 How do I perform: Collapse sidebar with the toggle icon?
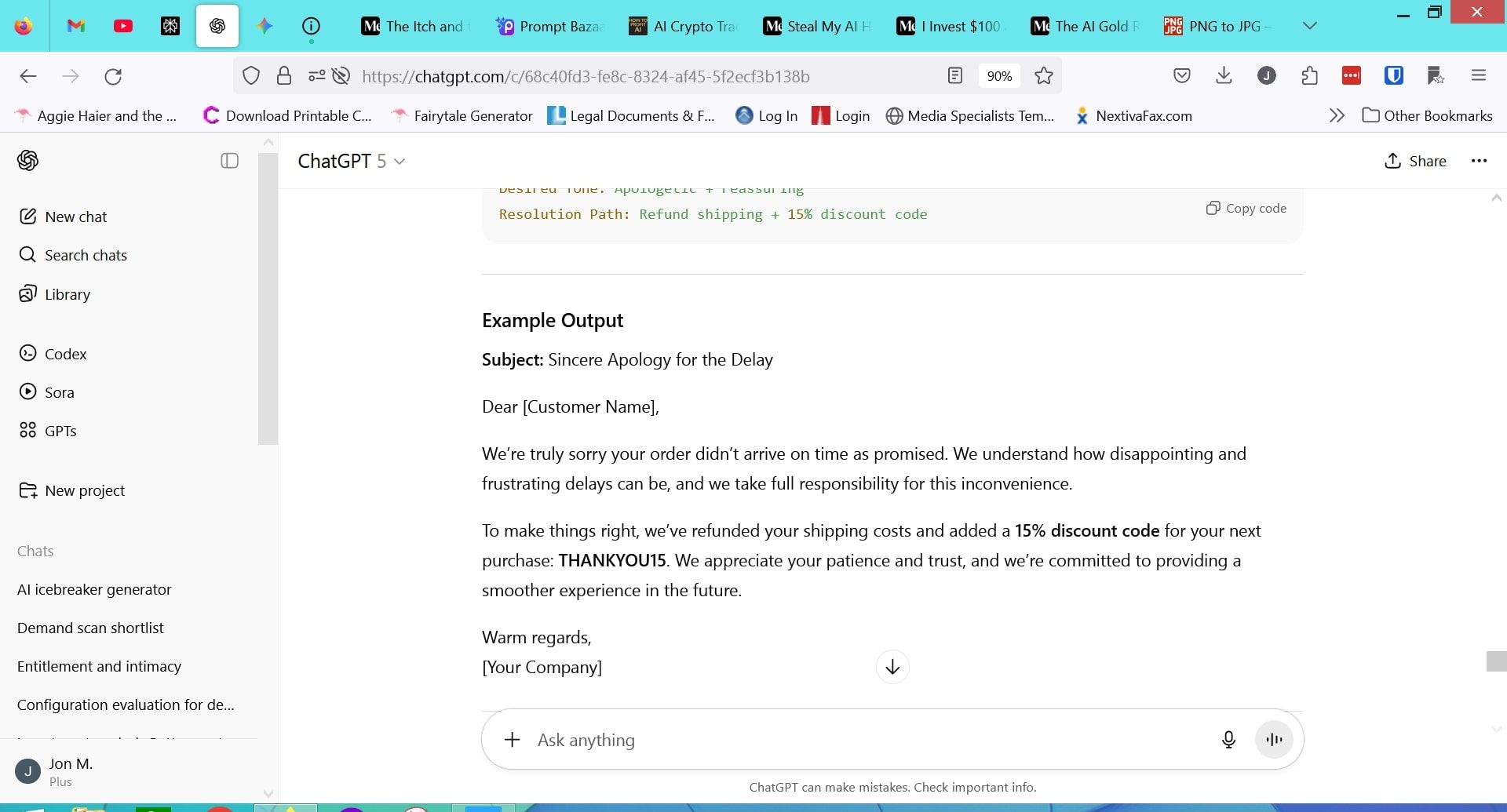[x=229, y=161]
